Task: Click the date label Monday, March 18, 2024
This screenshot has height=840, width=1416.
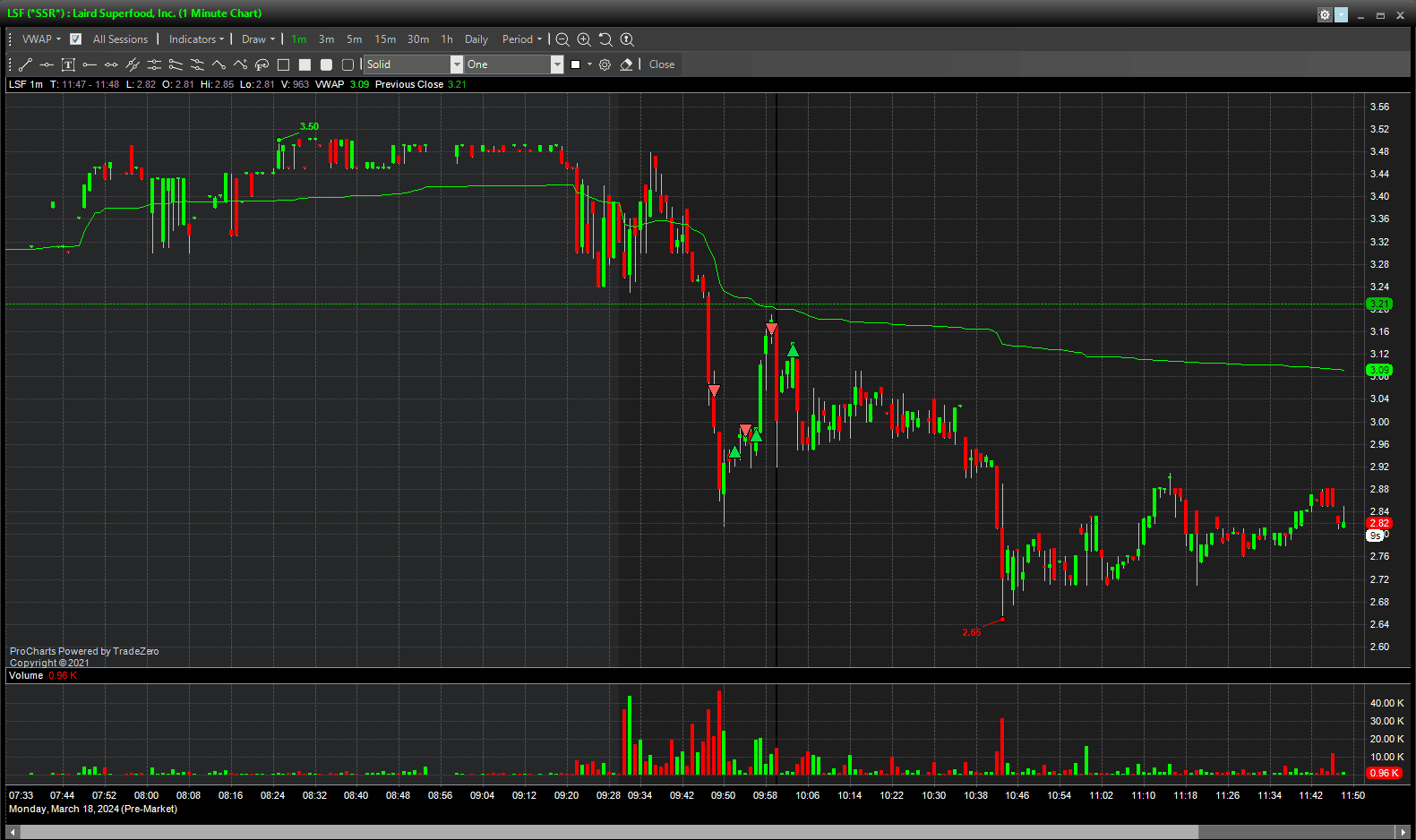Action: click(x=93, y=809)
